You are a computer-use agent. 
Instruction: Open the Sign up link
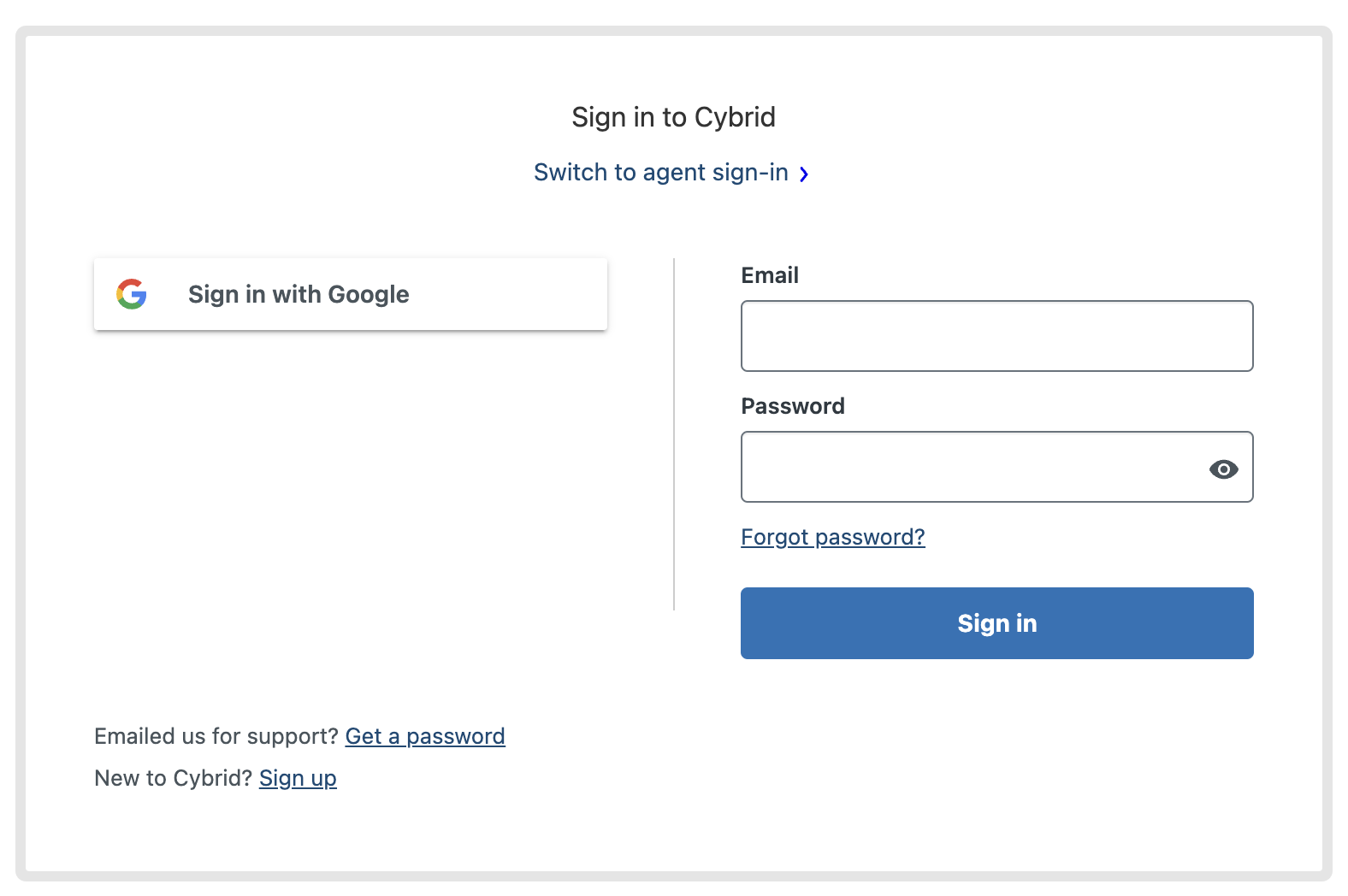pyautogui.click(x=298, y=778)
